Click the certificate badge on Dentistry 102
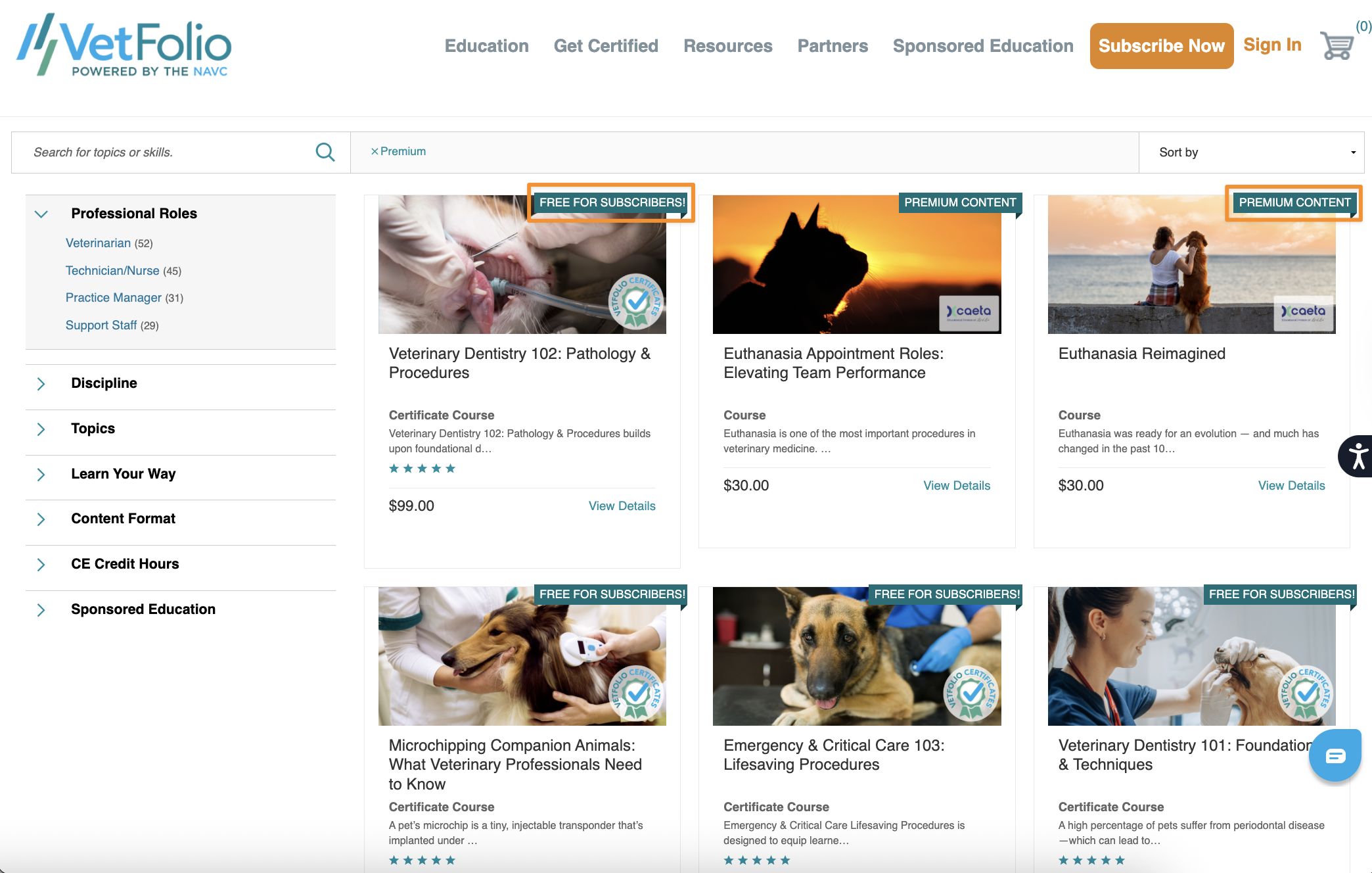 635,302
